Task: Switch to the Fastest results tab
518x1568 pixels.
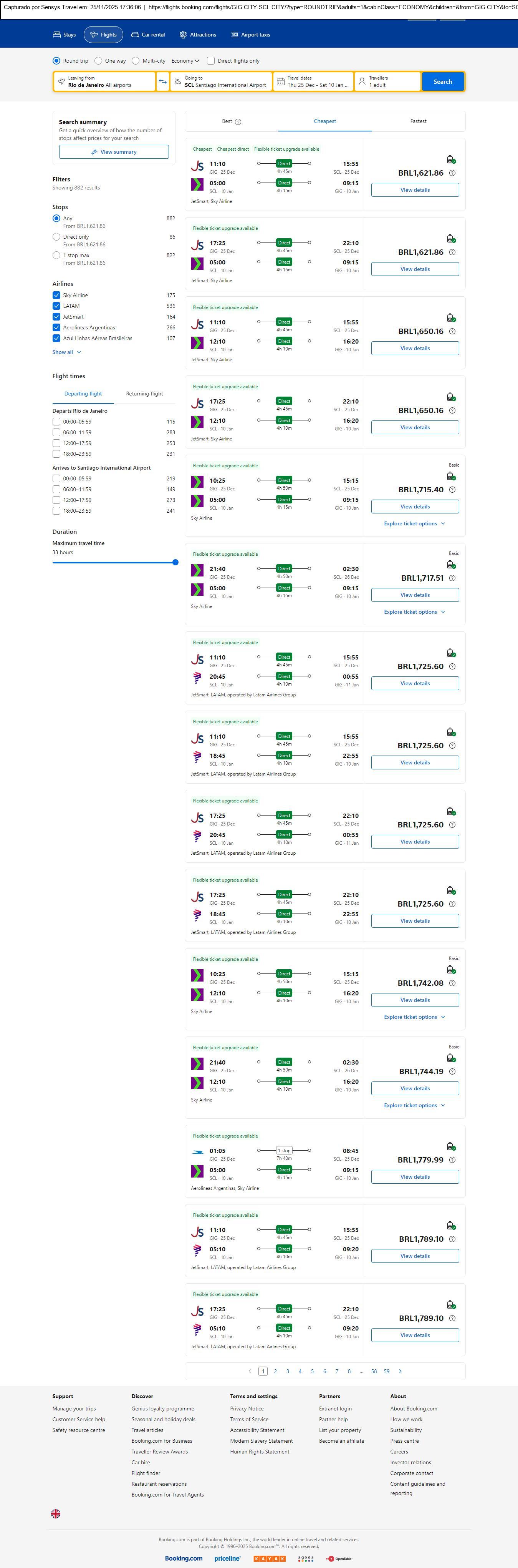Action: click(x=418, y=121)
